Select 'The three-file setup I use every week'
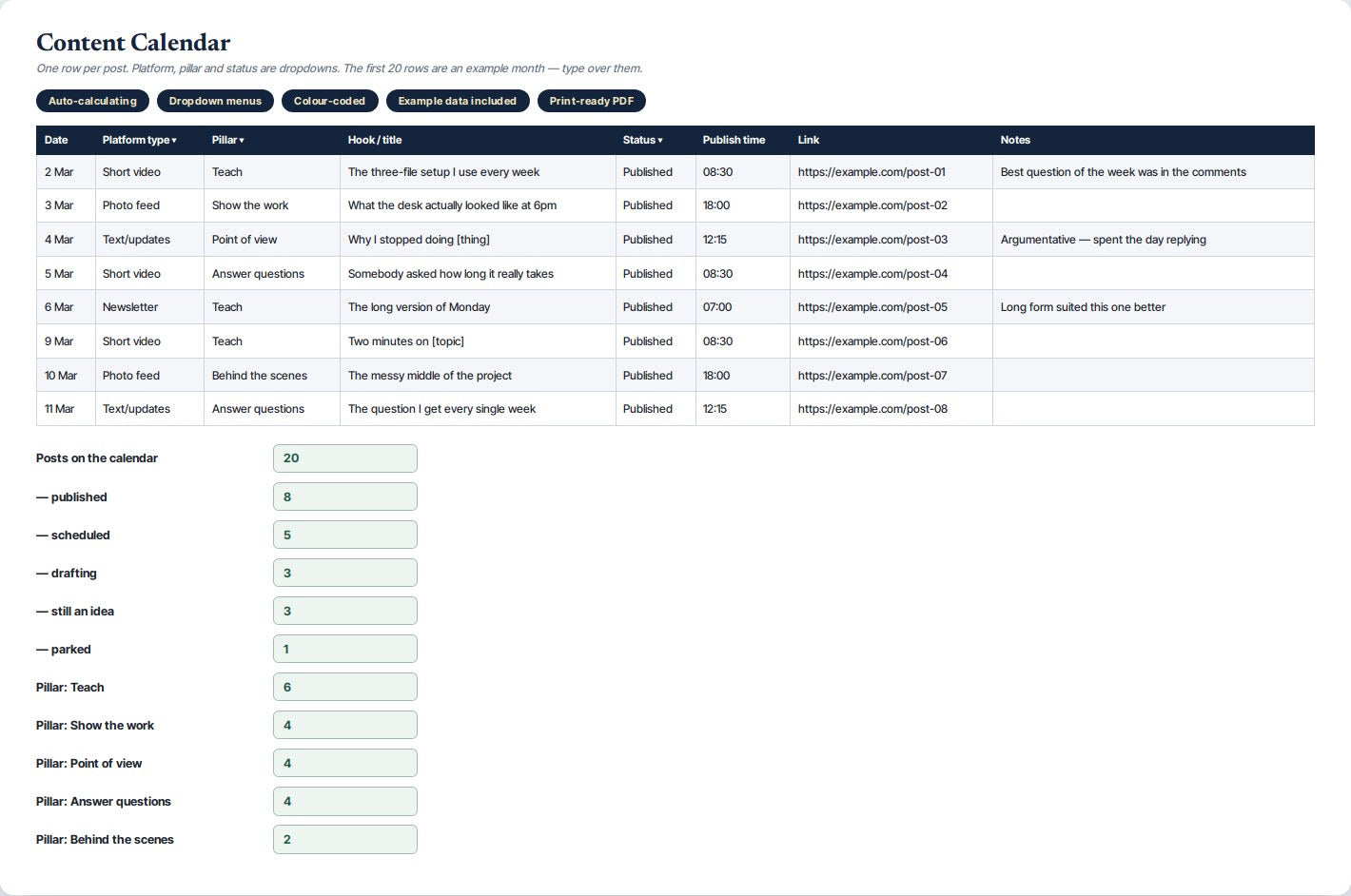Screen dimensions: 1351x896 pos(478,172)
